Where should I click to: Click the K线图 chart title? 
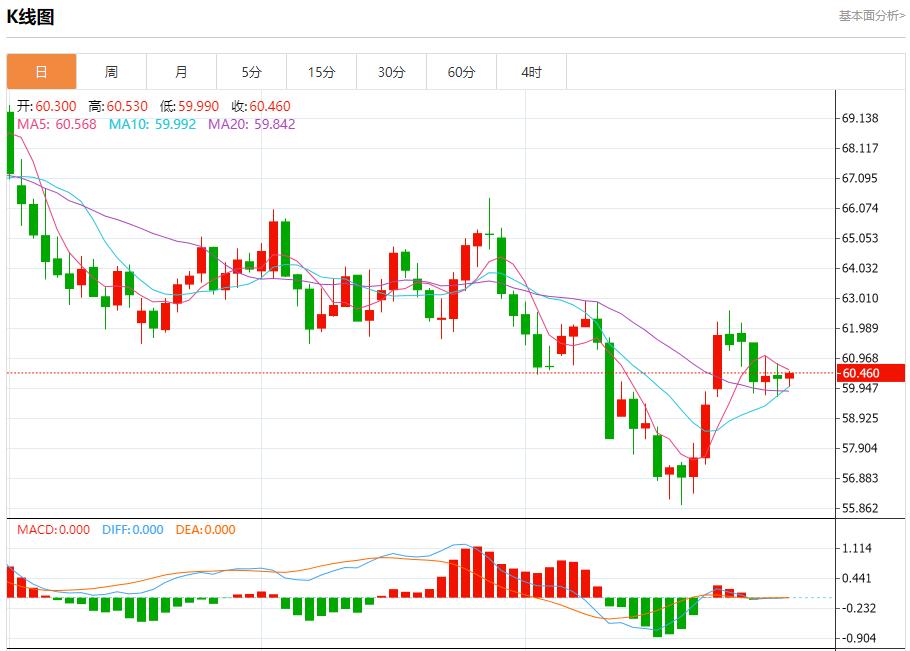click(x=31, y=16)
